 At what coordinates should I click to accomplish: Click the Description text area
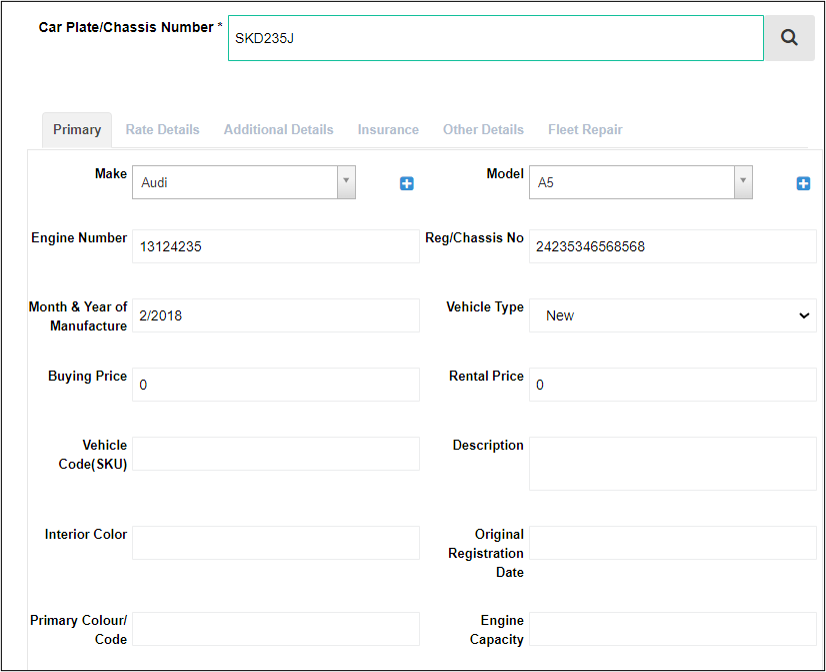[x=673, y=463]
